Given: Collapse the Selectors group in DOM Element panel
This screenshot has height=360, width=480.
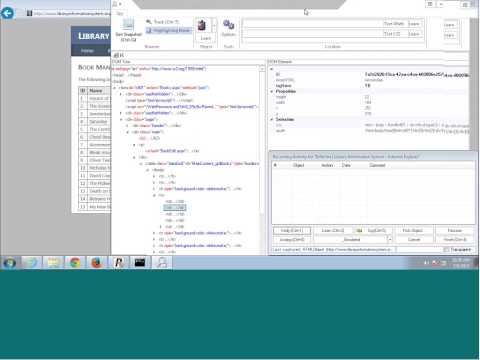Looking at the screenshot, I should 272,119.
